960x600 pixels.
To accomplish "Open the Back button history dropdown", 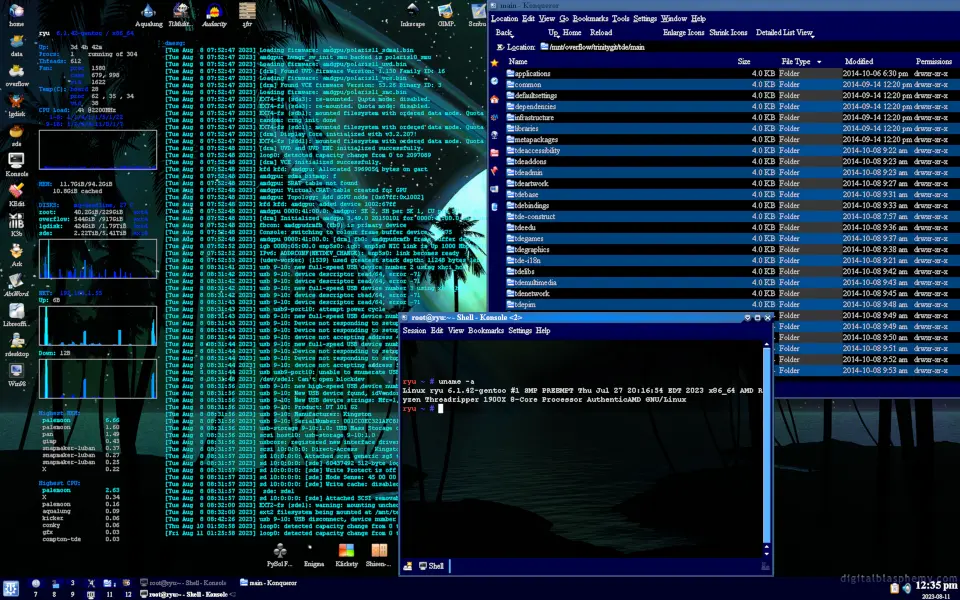I will (512, 37).
